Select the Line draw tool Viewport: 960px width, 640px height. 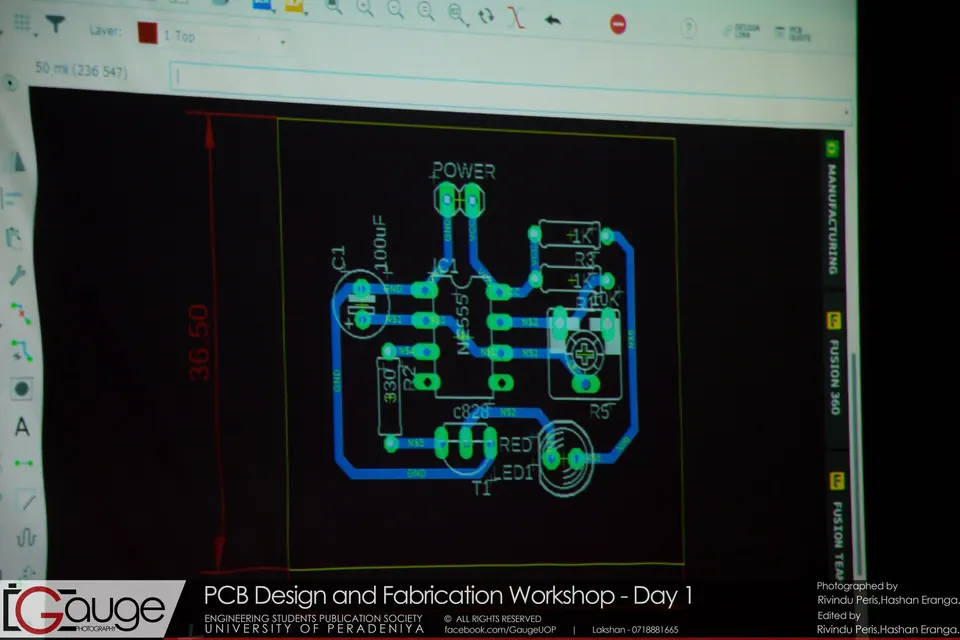coord(26,502)
